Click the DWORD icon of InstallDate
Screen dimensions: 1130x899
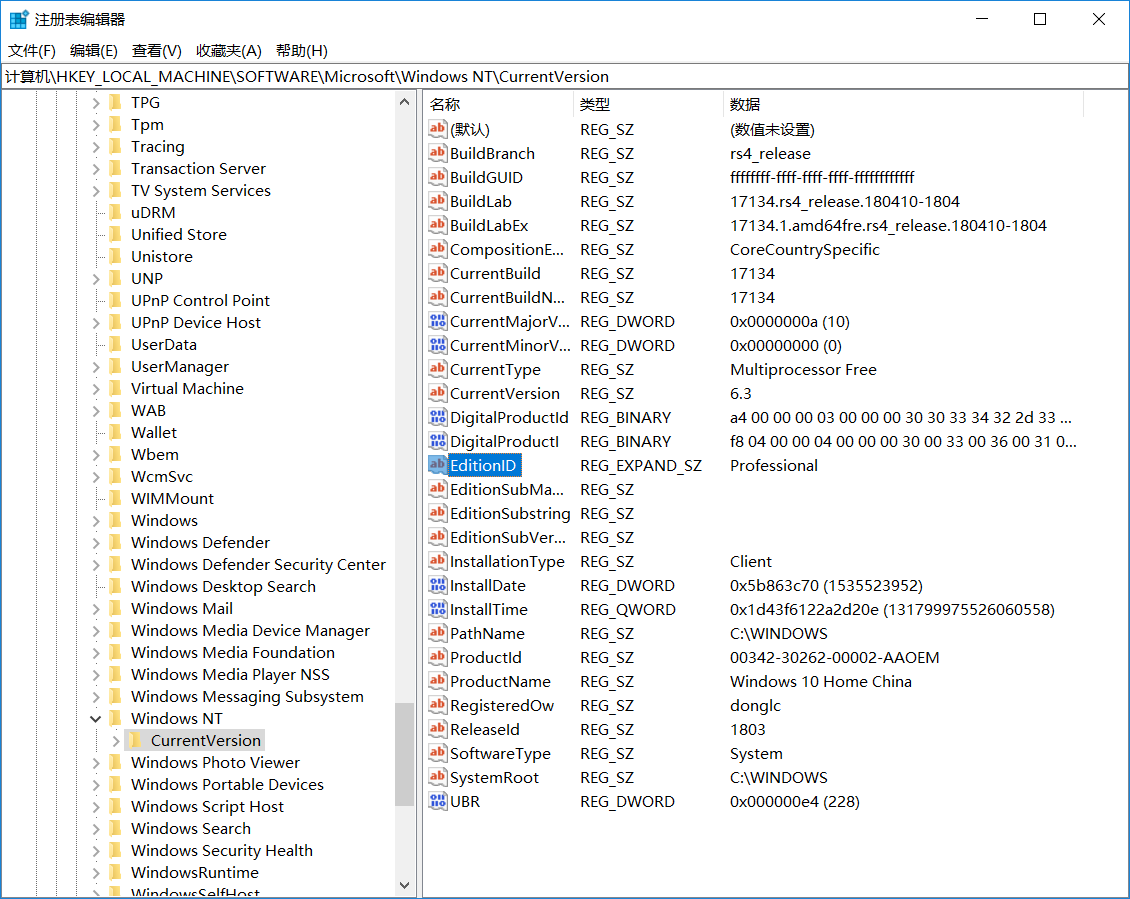[437, 585]
